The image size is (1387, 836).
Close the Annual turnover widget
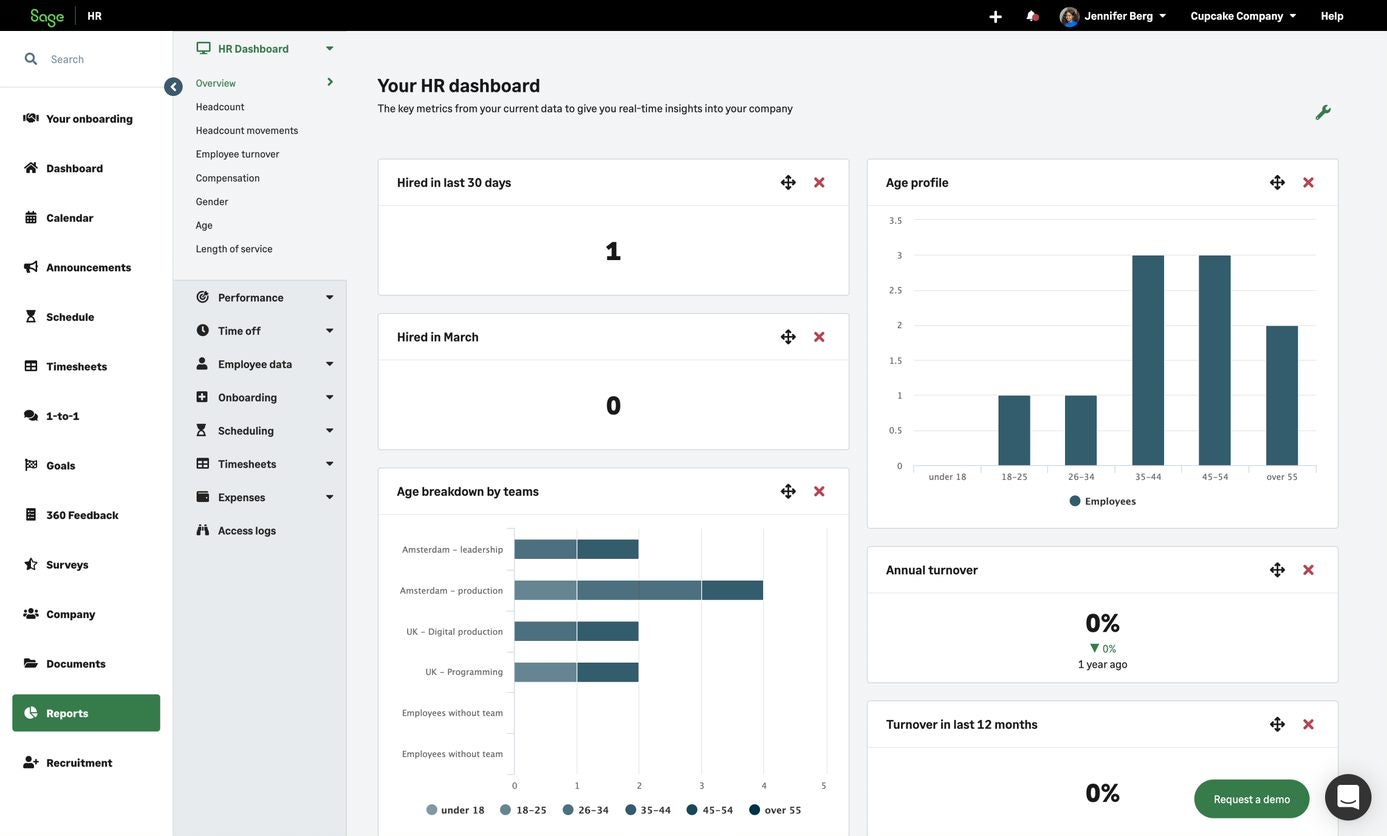click(1308, 570)
